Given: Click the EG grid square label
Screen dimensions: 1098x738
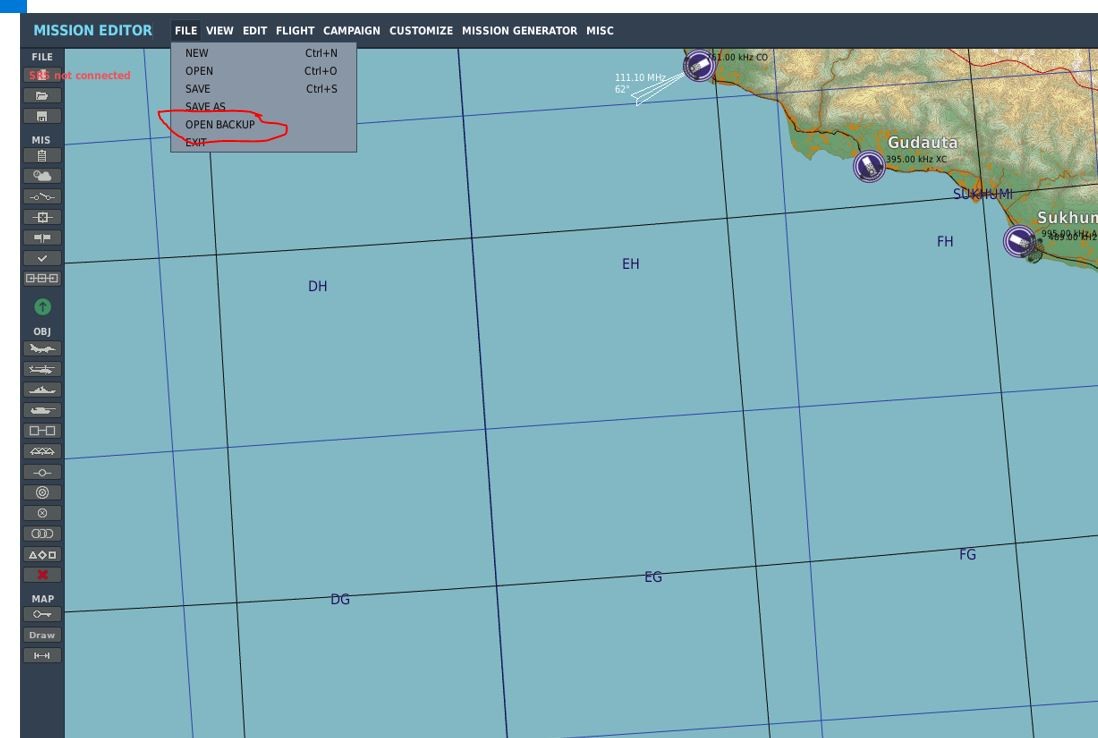Looking at the screenshot, I should point(653,577).
